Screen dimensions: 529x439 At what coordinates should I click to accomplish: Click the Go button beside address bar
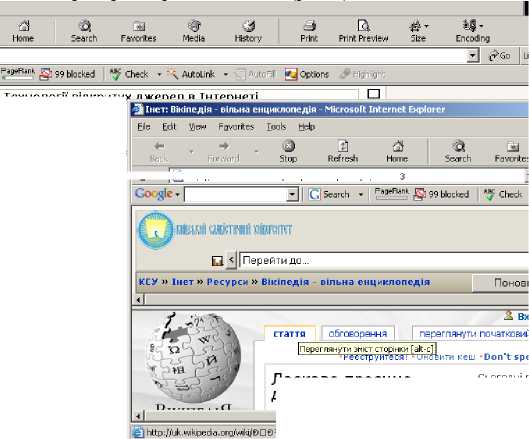tap(500, 56)
